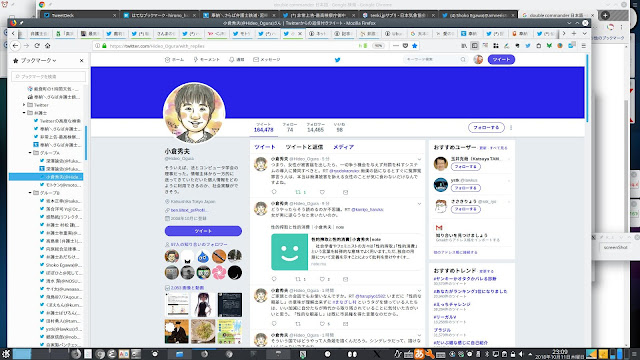The image size is (640, 360).
Task: Reload the page in Firefox
Action: [37, 46]
